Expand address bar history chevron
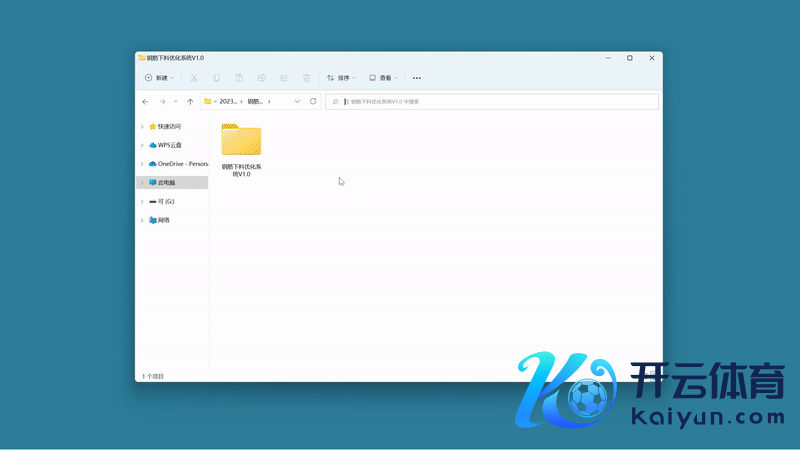Viewport: 800px width, 450px height. click(x=297, y=101)
